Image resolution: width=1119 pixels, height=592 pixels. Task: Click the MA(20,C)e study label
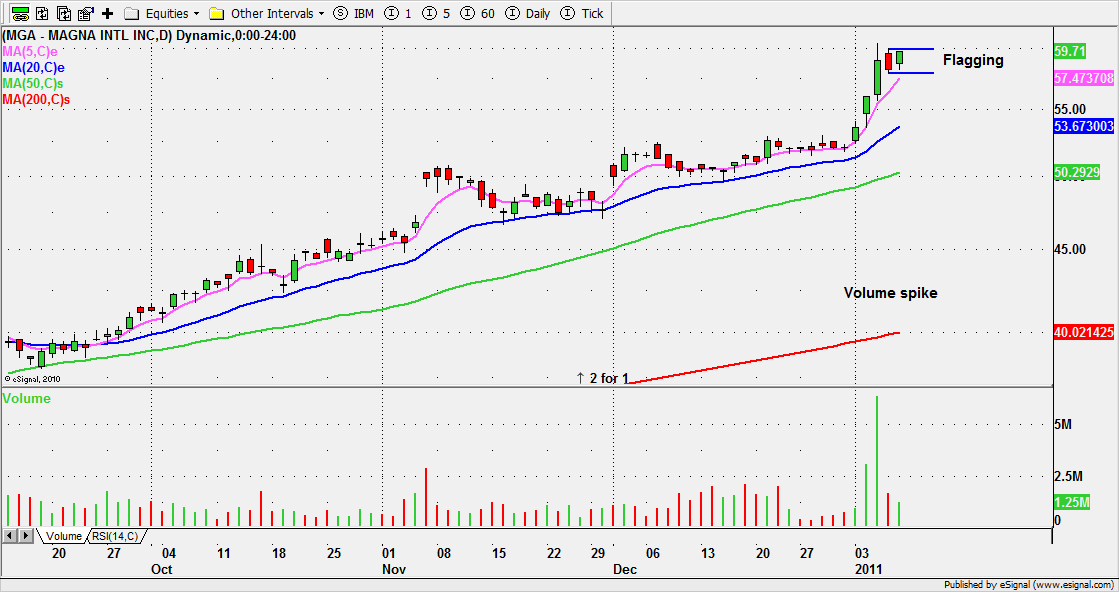pyautogui.click(x=34, y=68)
